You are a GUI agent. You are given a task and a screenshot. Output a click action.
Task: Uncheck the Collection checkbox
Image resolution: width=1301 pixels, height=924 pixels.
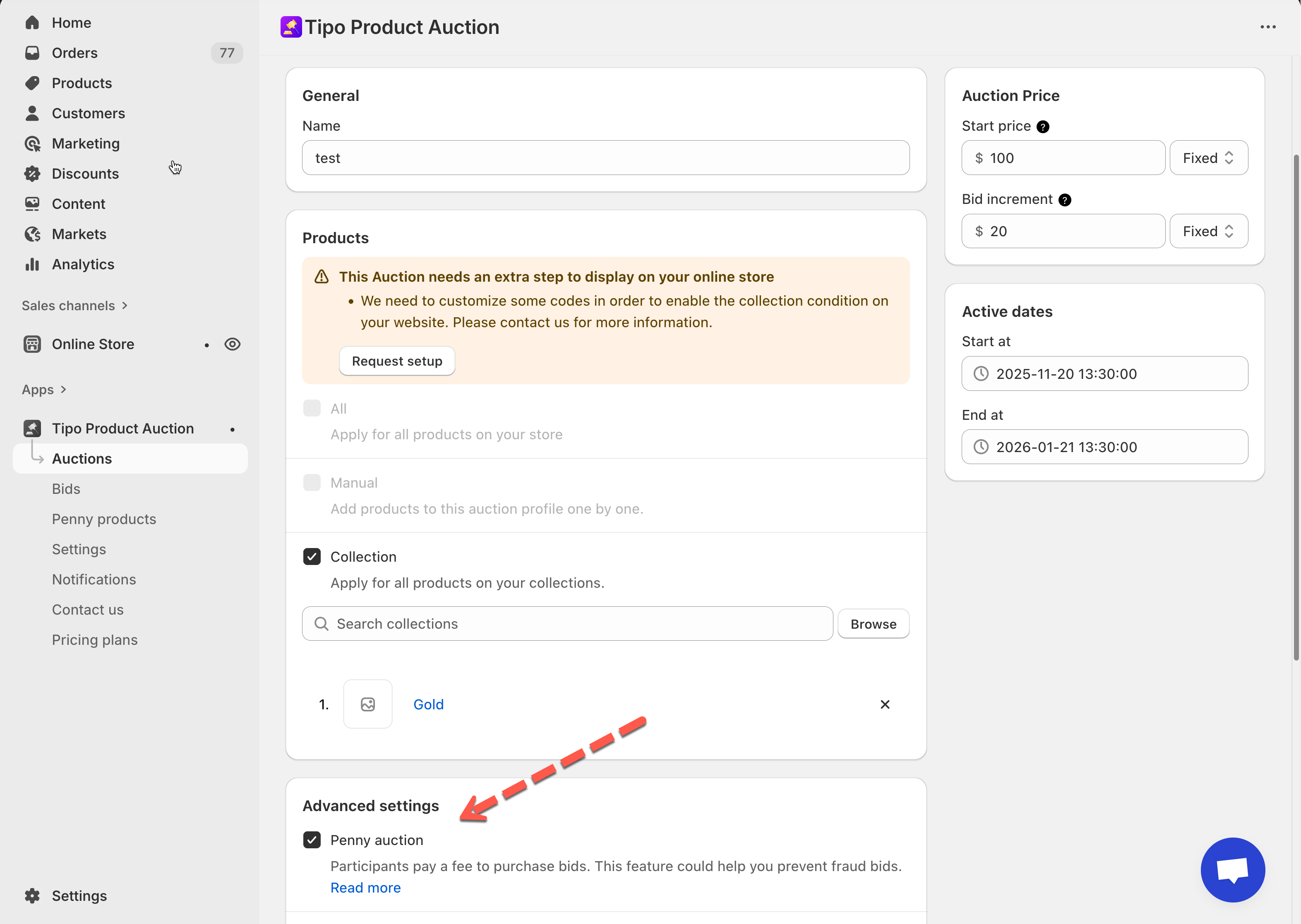pos(312,556)
